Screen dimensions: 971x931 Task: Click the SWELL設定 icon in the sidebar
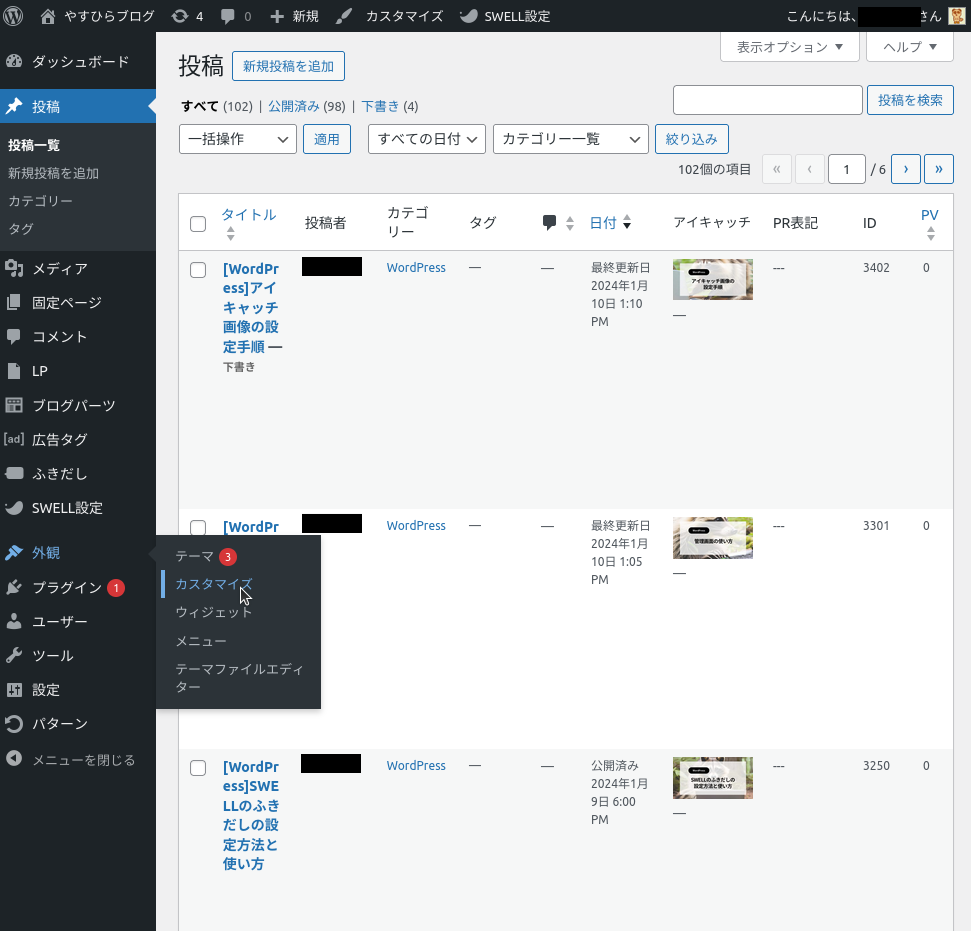coord(14,507)
